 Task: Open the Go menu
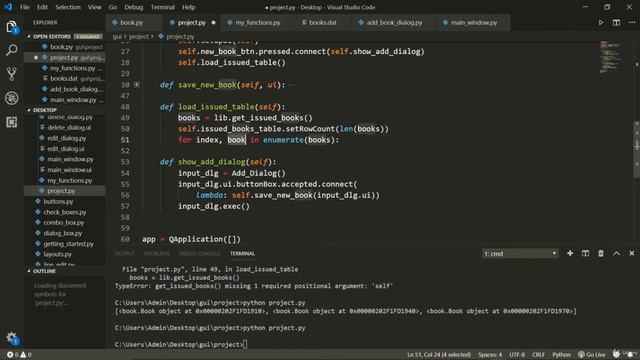(x=113, y=7)
